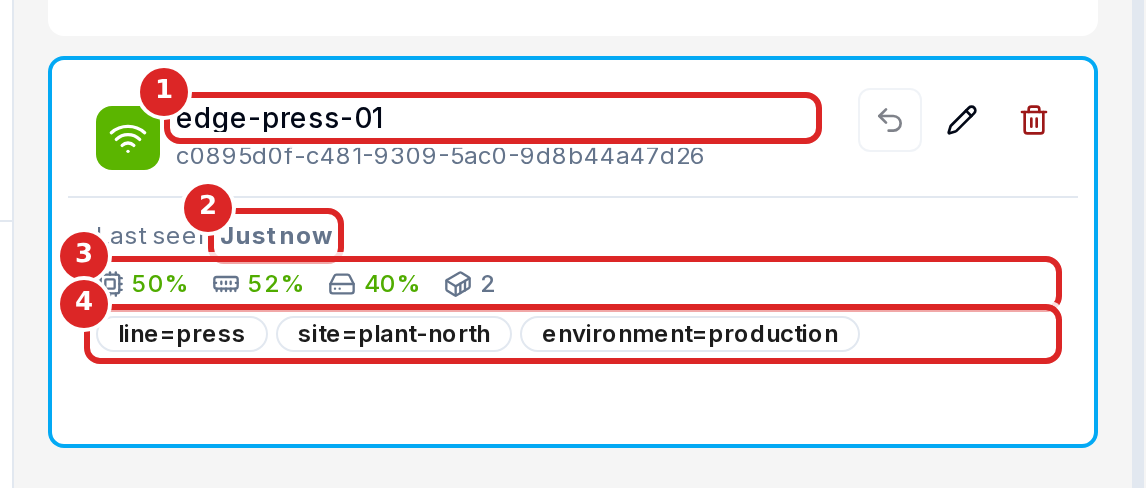Click the cube package icon
Image resolution: width=1146 pixels, height=488 pixels.
458,283
